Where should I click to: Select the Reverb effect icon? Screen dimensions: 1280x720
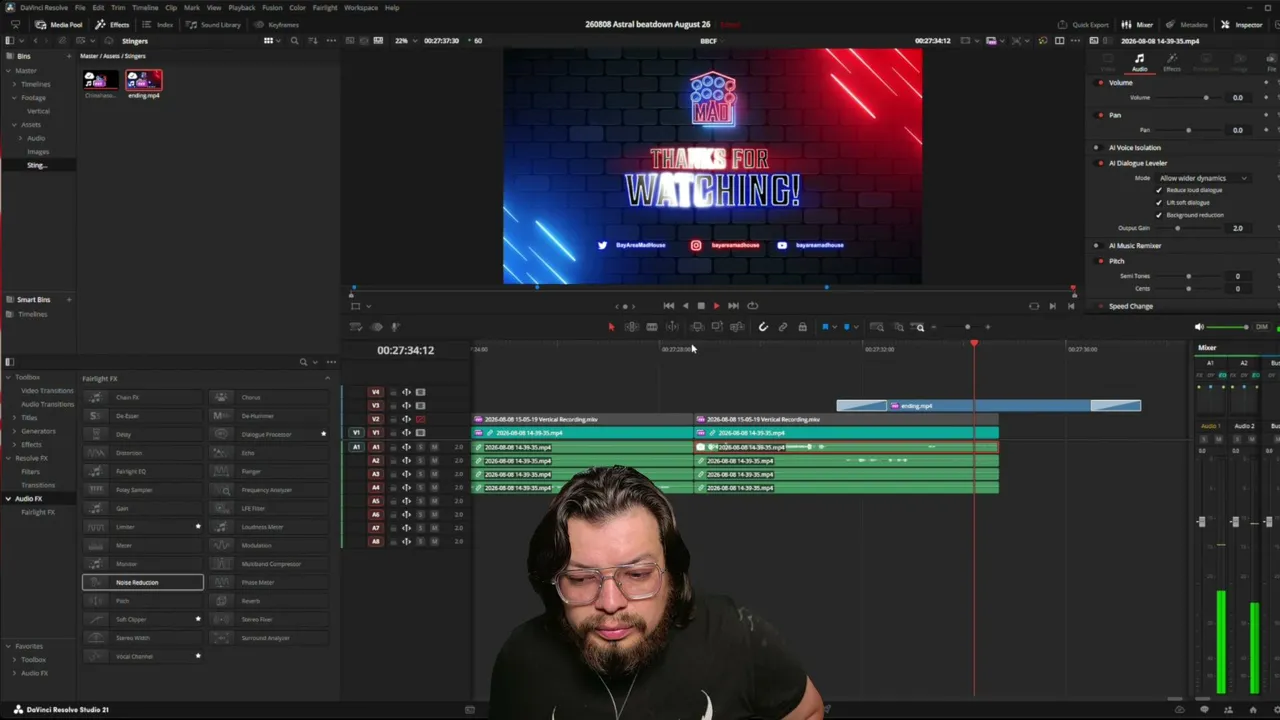(221, 601)
